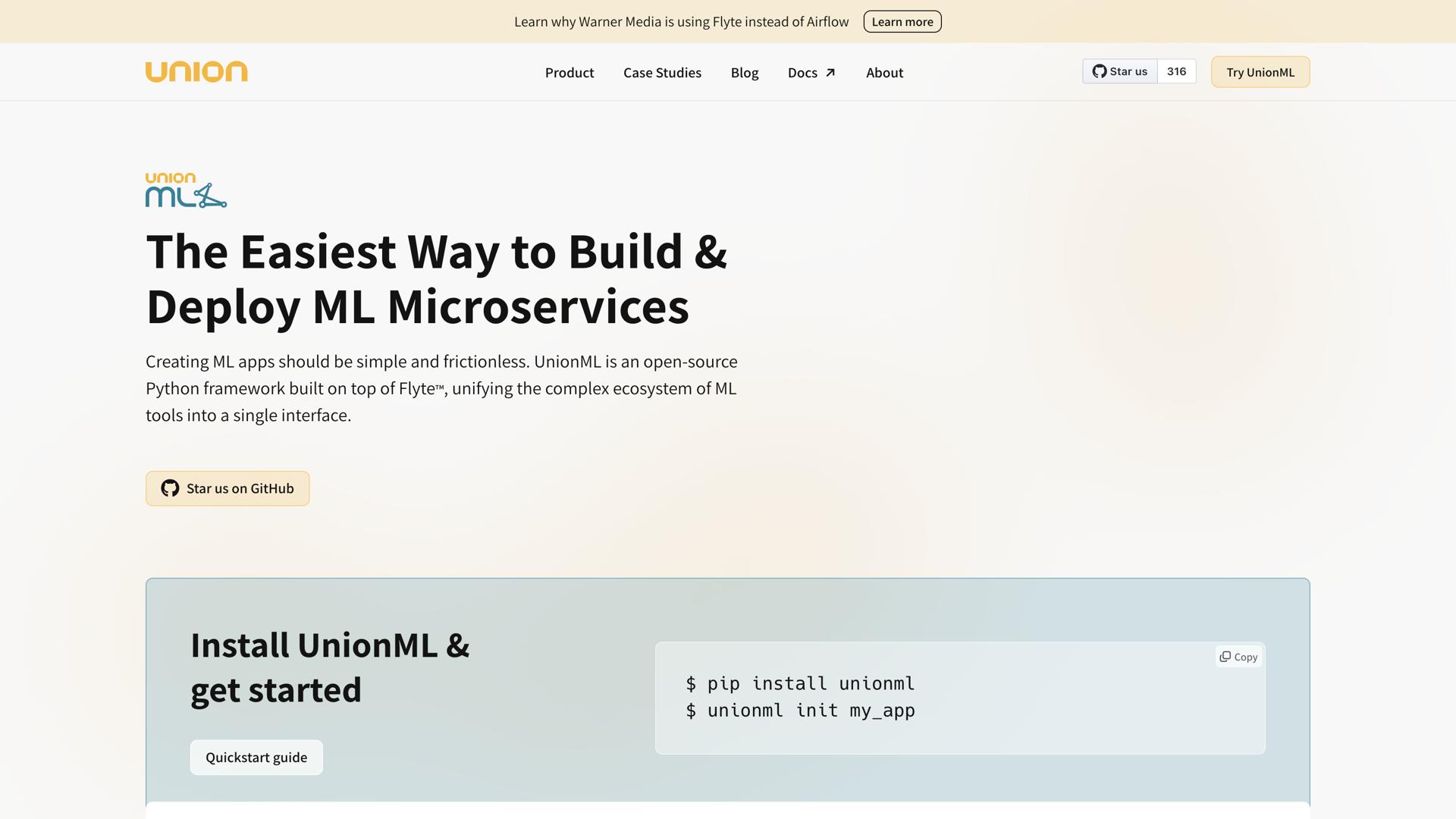Image resolution: width=1456 pixels, height=819 pixels.
Task: Open the Case Studies page
Action: [661, 72]
